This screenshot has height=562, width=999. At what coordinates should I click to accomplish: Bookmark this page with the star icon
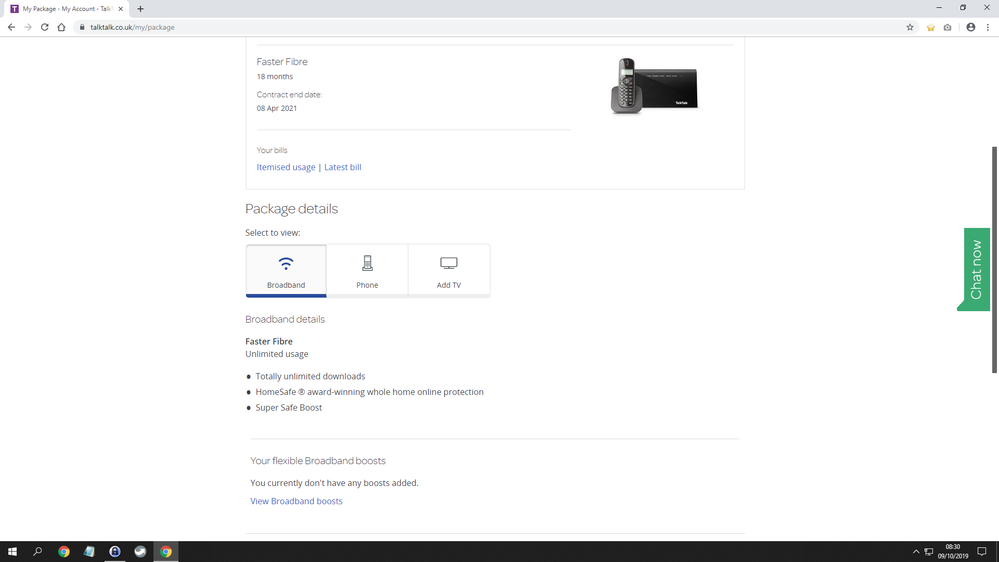click(x=910, y=27)
